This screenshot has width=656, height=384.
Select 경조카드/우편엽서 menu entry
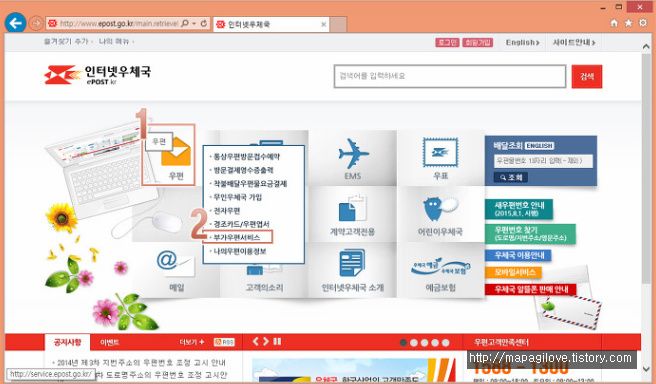(x=240, y=224)
